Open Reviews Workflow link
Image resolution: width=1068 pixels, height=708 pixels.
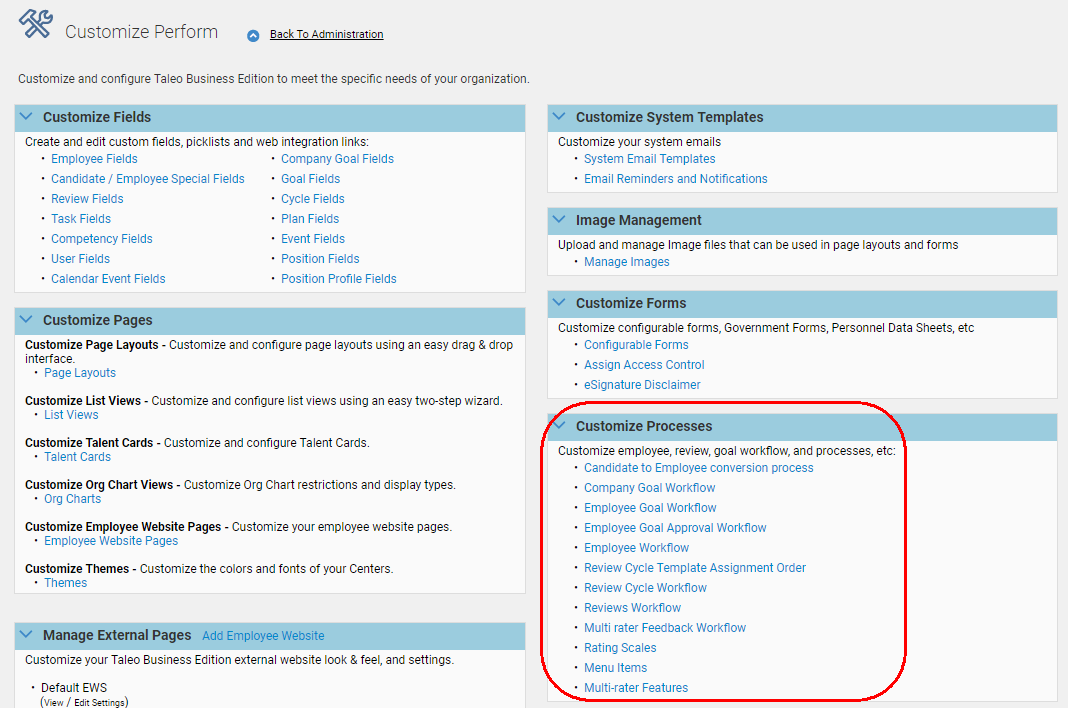tap(632, 608)
